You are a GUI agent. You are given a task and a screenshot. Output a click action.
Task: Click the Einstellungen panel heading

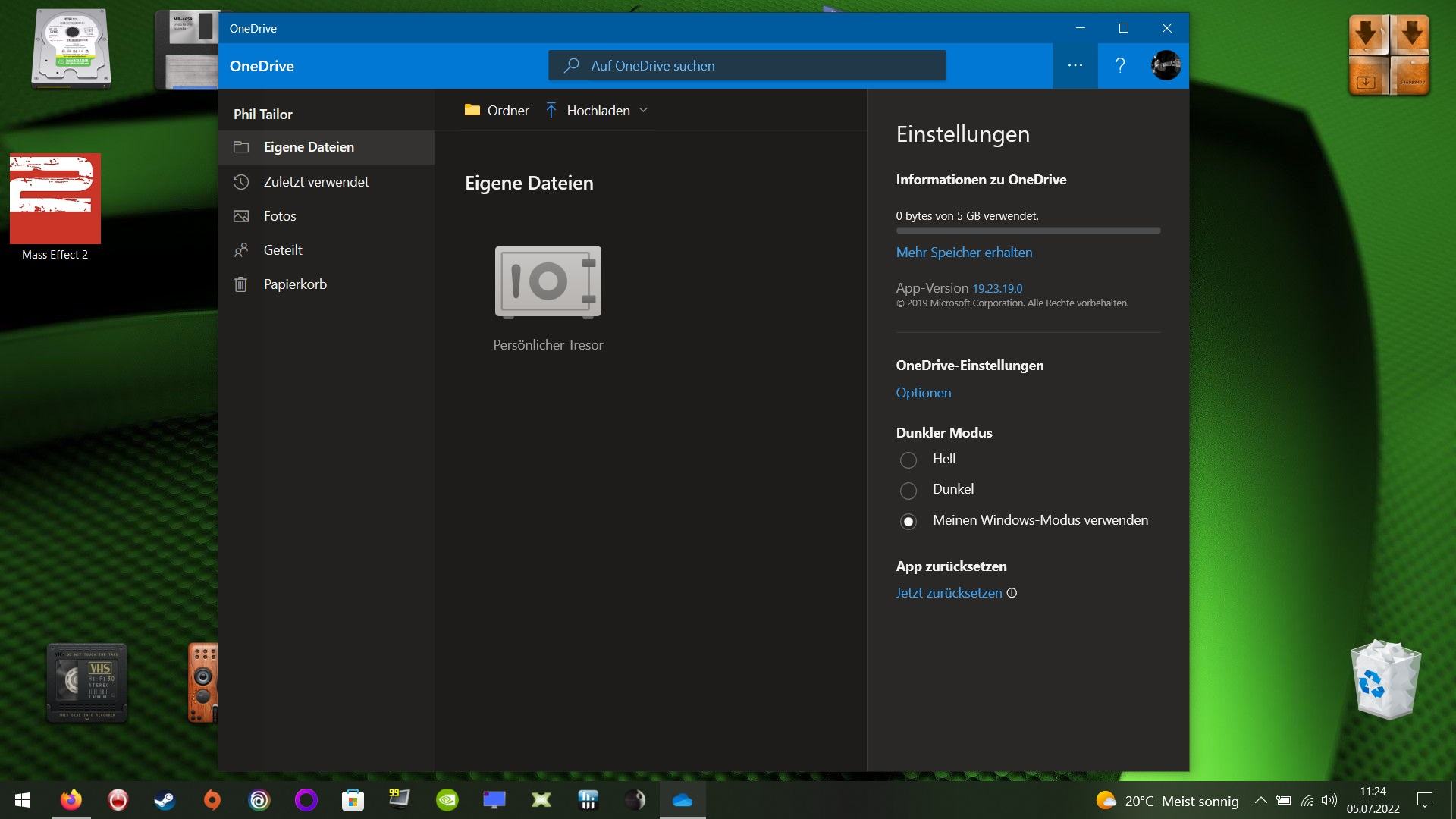(x=962, y=135)
